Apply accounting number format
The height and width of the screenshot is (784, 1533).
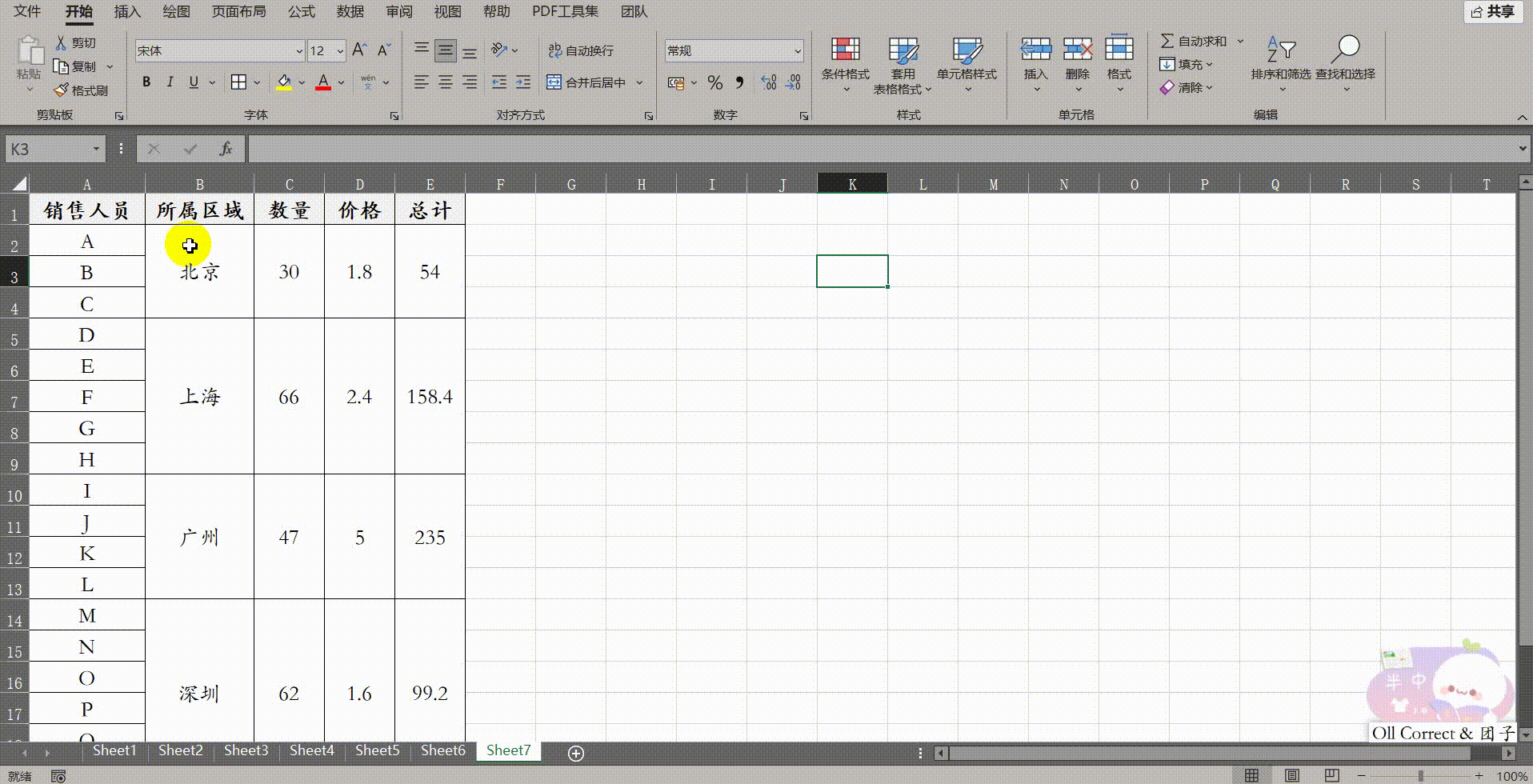click(676, 82)
